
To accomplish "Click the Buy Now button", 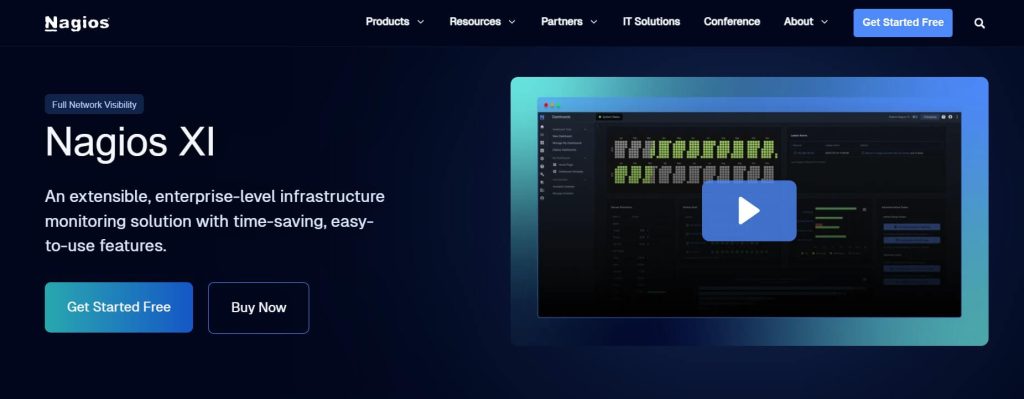I will 259,308.
